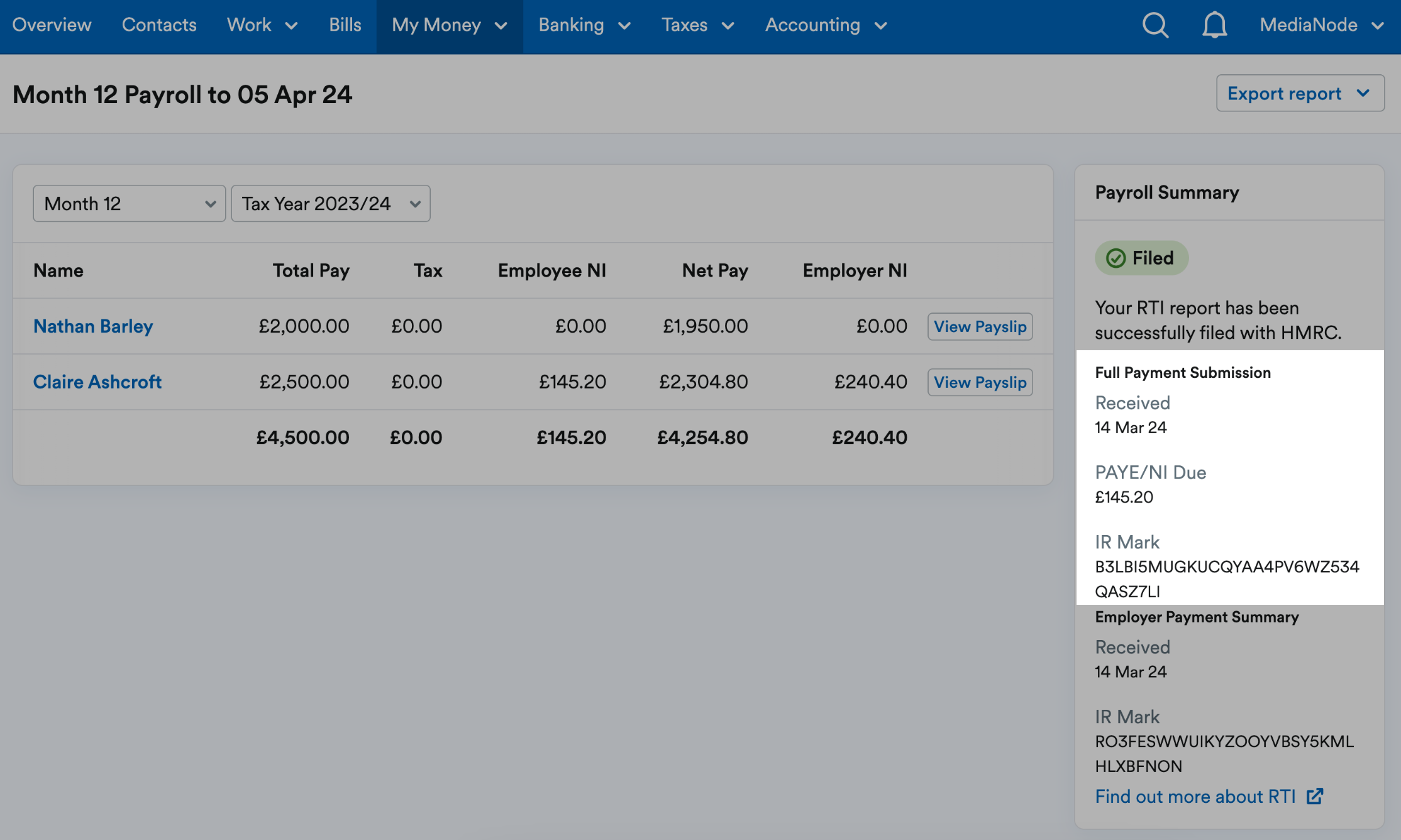Screen dimensions: 1401x840
Task: Click Find out more about RTI
Action: (1195, 796)
